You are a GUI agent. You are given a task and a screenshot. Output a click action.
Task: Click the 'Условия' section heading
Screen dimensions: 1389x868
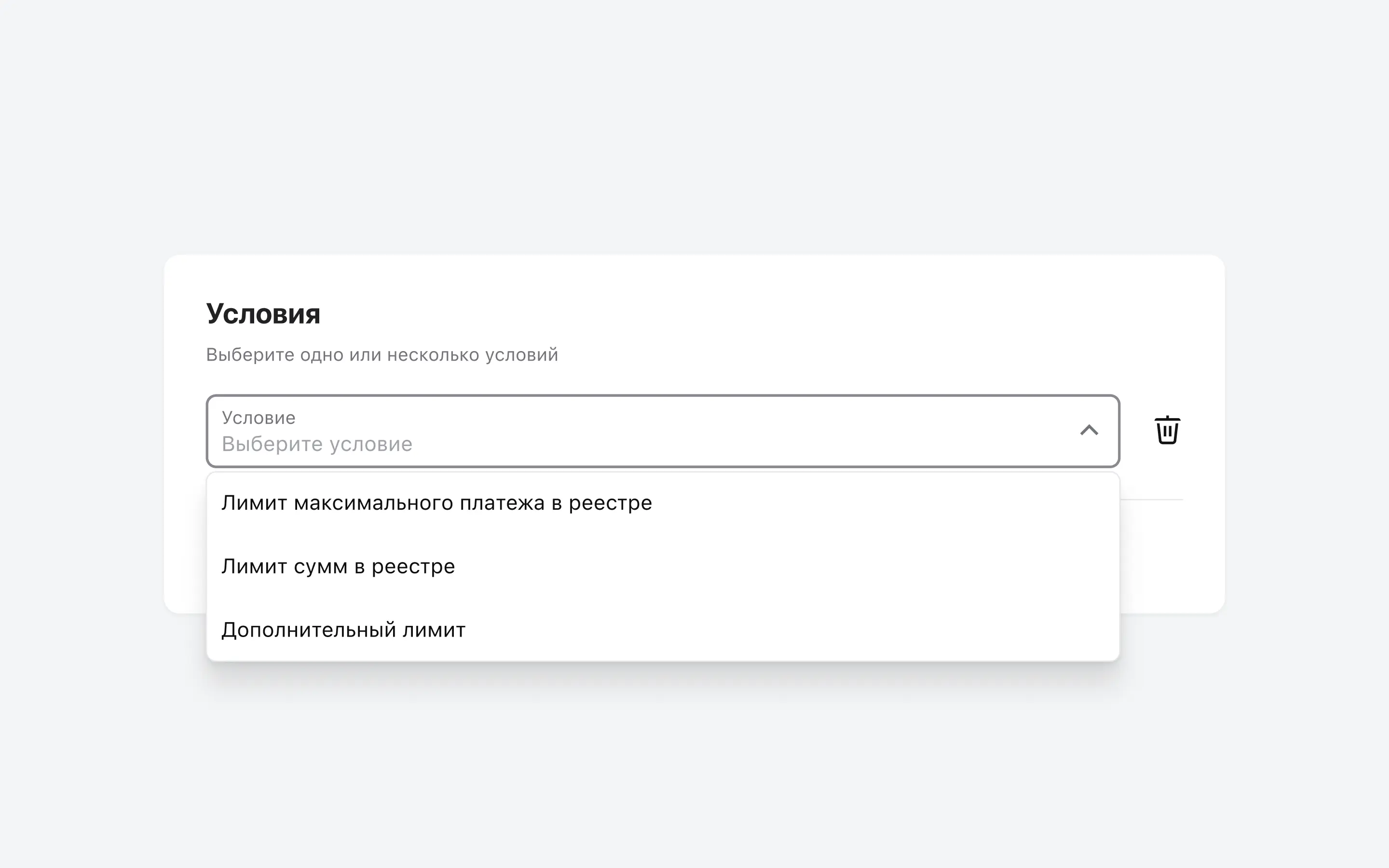tap(263, 314)
